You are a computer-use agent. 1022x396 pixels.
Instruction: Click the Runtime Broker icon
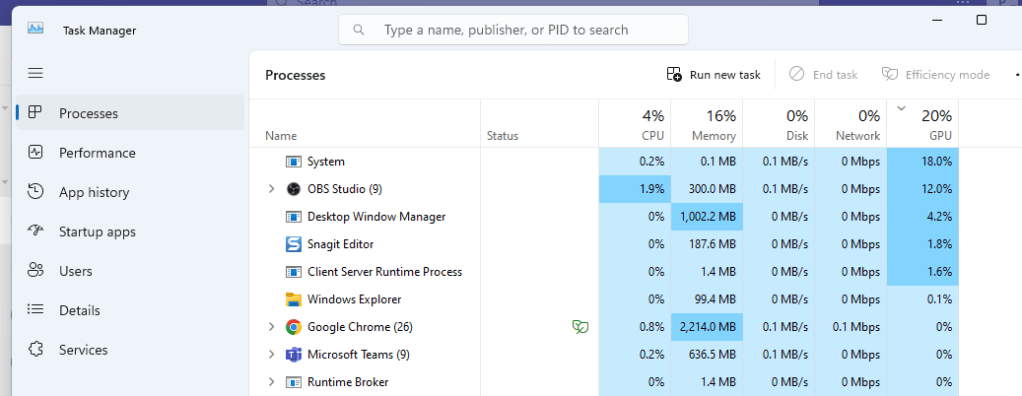pyautogui.click(x=294, y=382)
